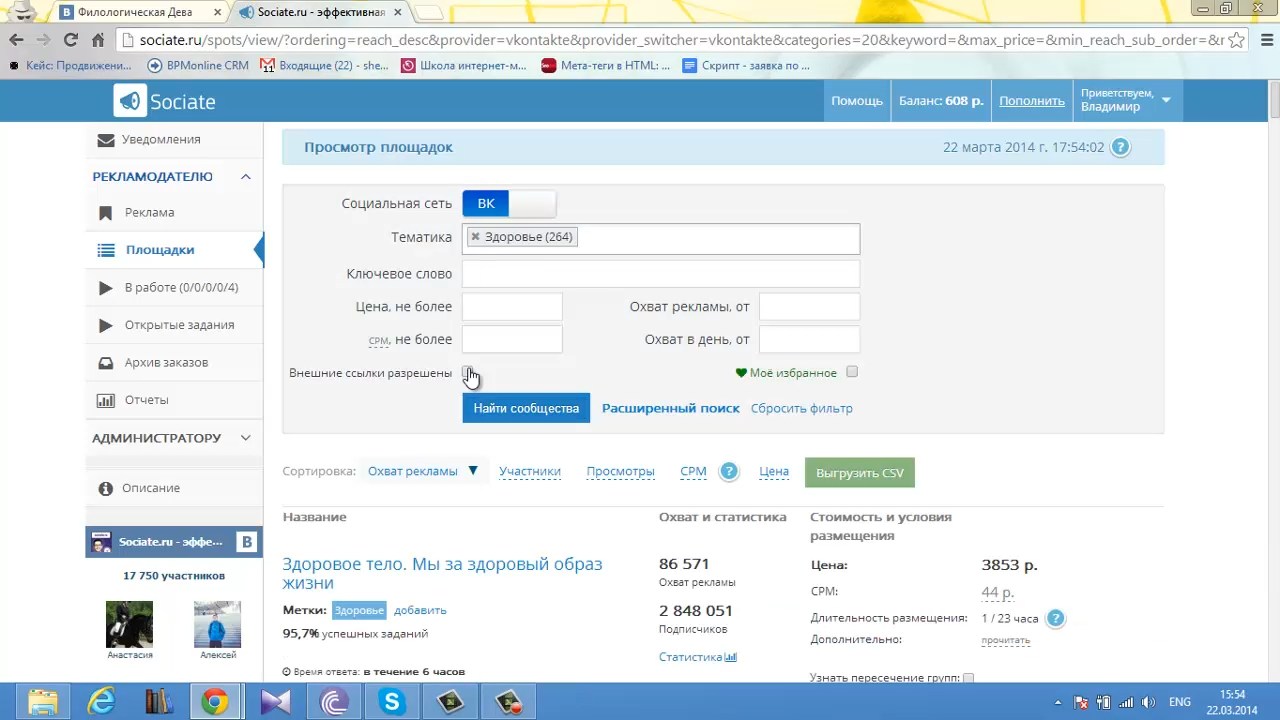Open Skype from the Windows taskbar

click(391, 702)
